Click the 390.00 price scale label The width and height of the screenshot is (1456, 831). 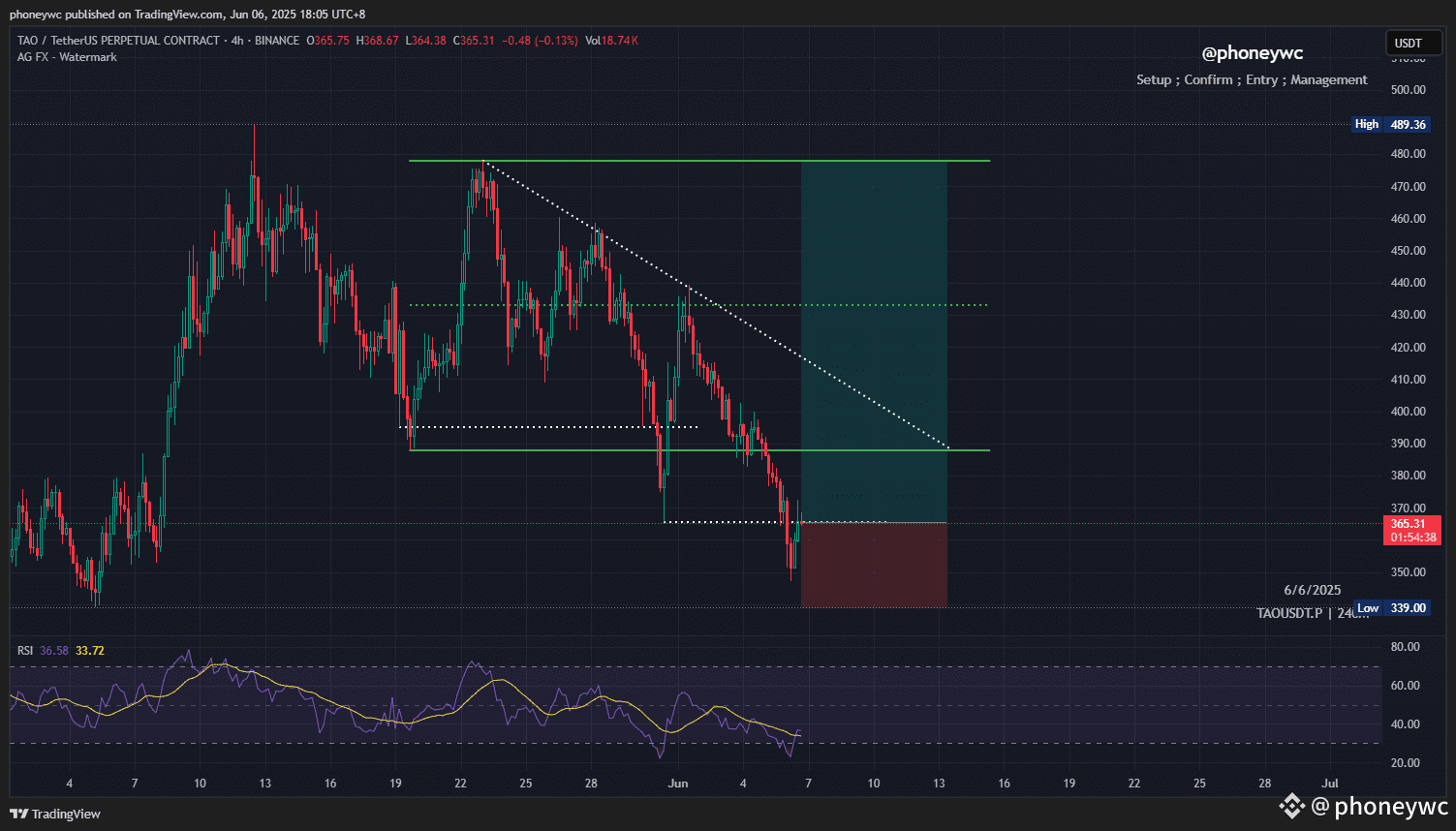[x=1409, y=444]
